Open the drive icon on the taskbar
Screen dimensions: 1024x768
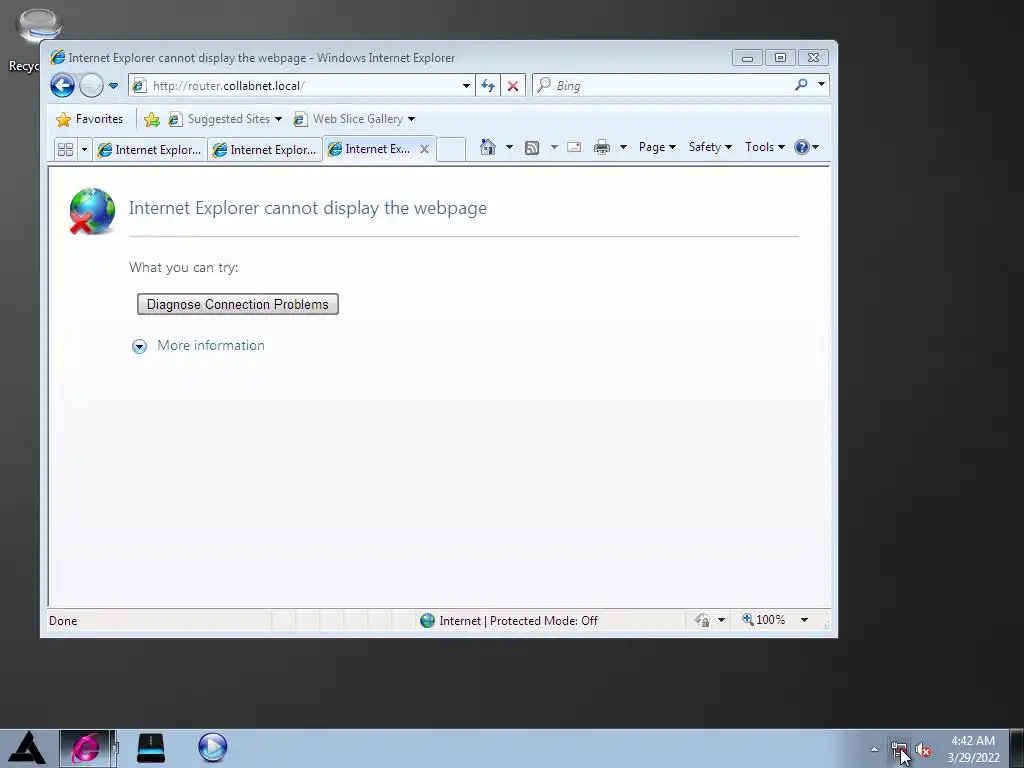pos(151,748)
